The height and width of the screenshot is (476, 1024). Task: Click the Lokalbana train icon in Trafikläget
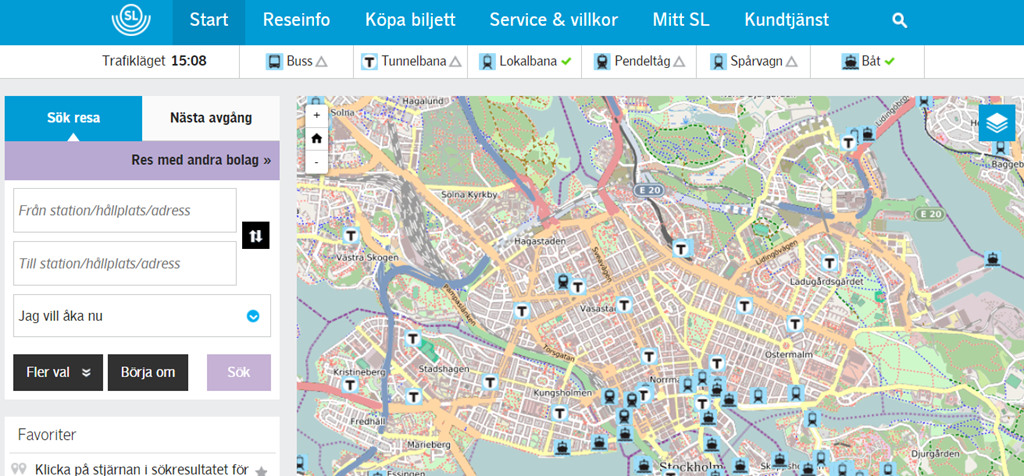coord(487,62)
